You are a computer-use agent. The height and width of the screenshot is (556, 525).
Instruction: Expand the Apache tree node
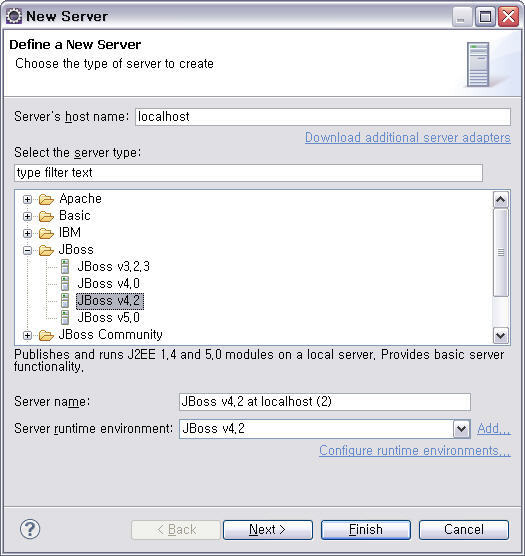[27, 199]
